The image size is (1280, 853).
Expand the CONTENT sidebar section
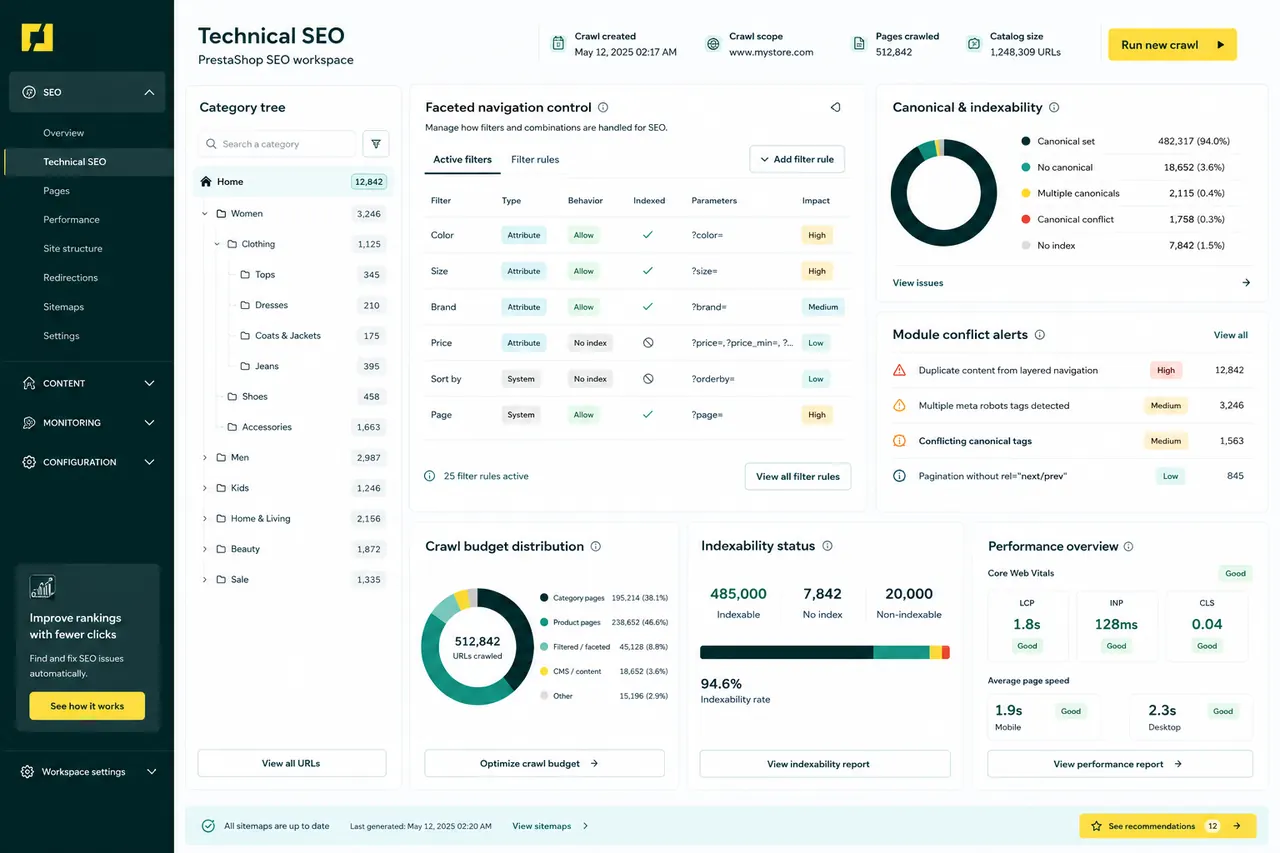[149, 383]
